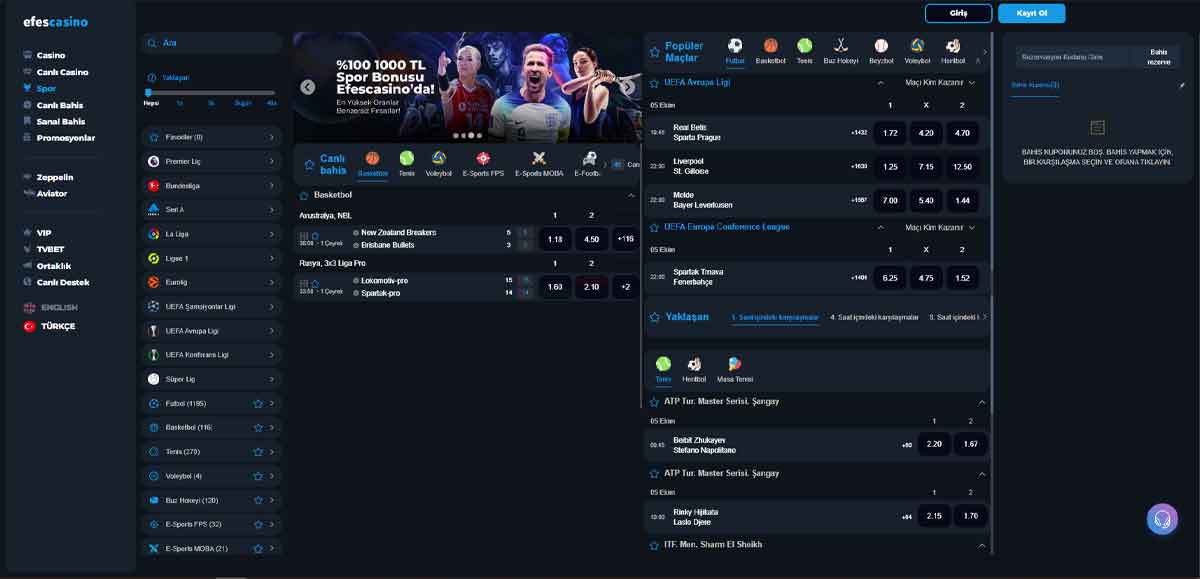1200x579 pixels.
Task: Show the next banner slide
Action: (628, 87)
